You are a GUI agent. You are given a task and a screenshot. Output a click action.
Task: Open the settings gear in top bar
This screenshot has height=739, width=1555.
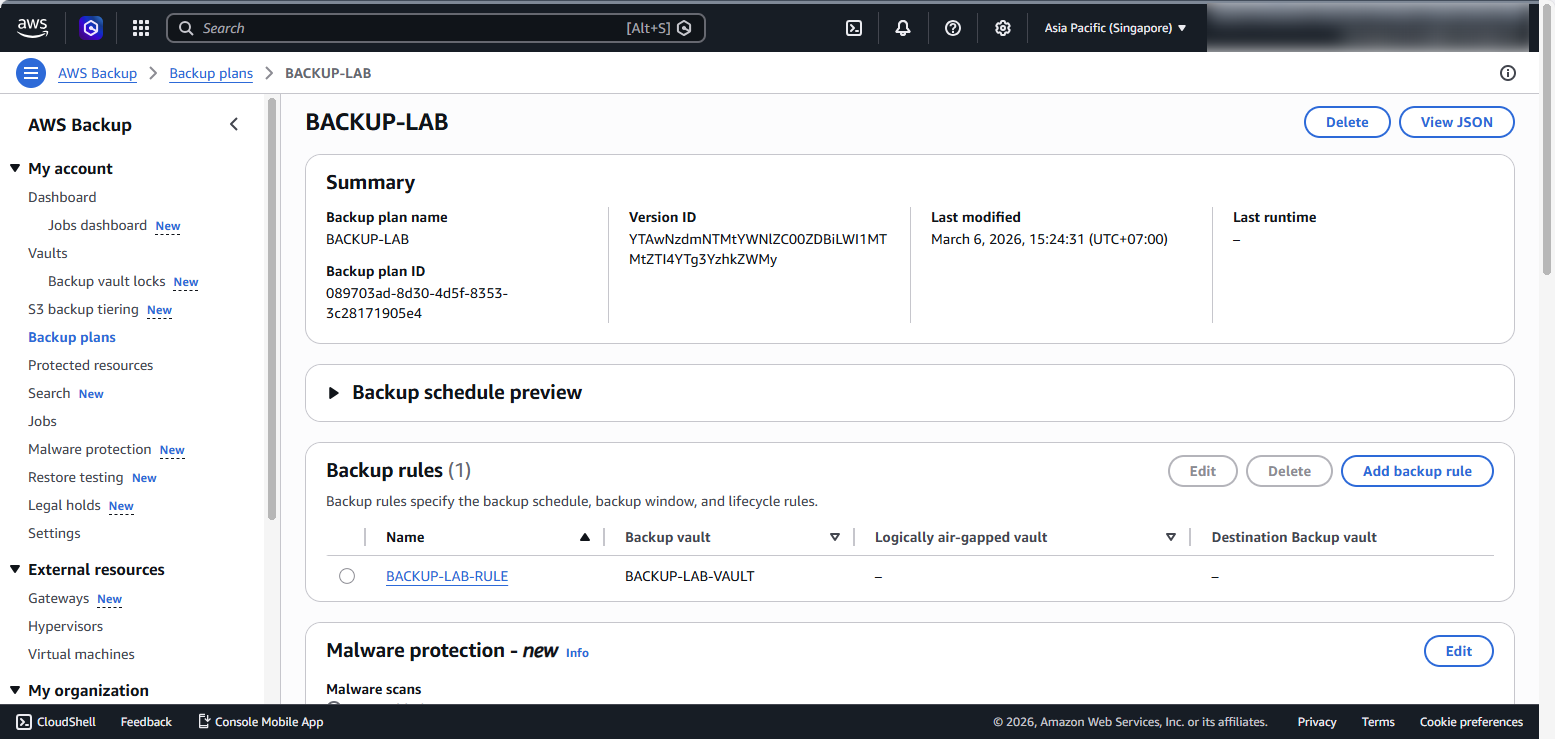click(1003, 28)
